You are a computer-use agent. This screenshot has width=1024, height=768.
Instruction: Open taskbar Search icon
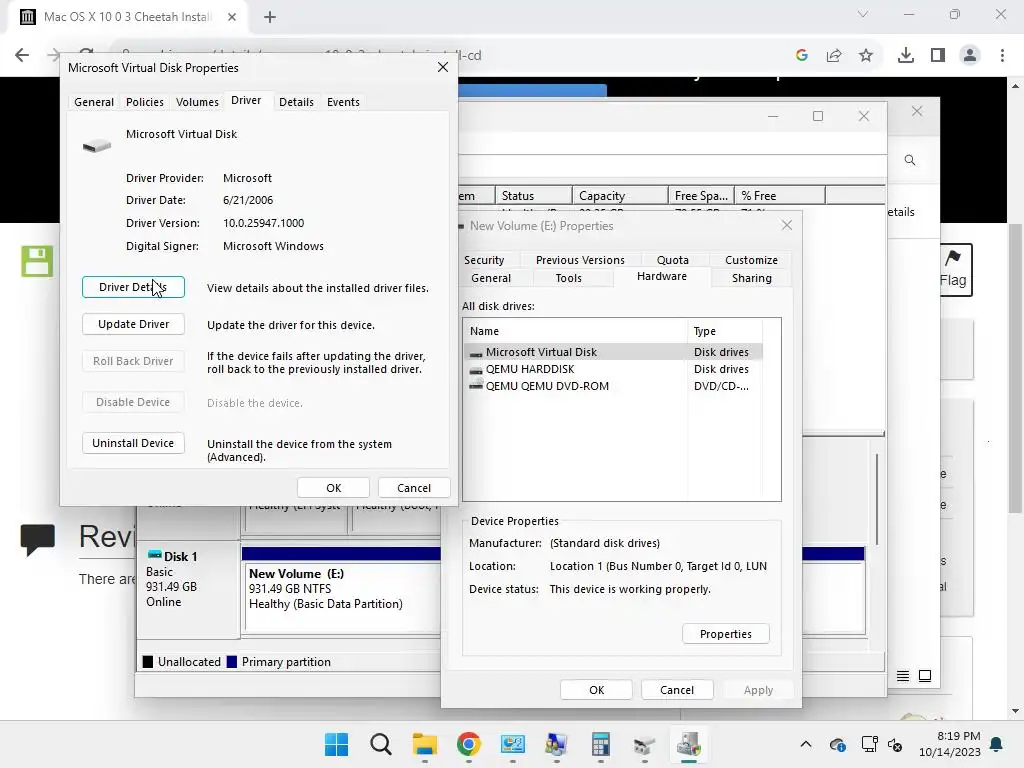pos(380,744)
